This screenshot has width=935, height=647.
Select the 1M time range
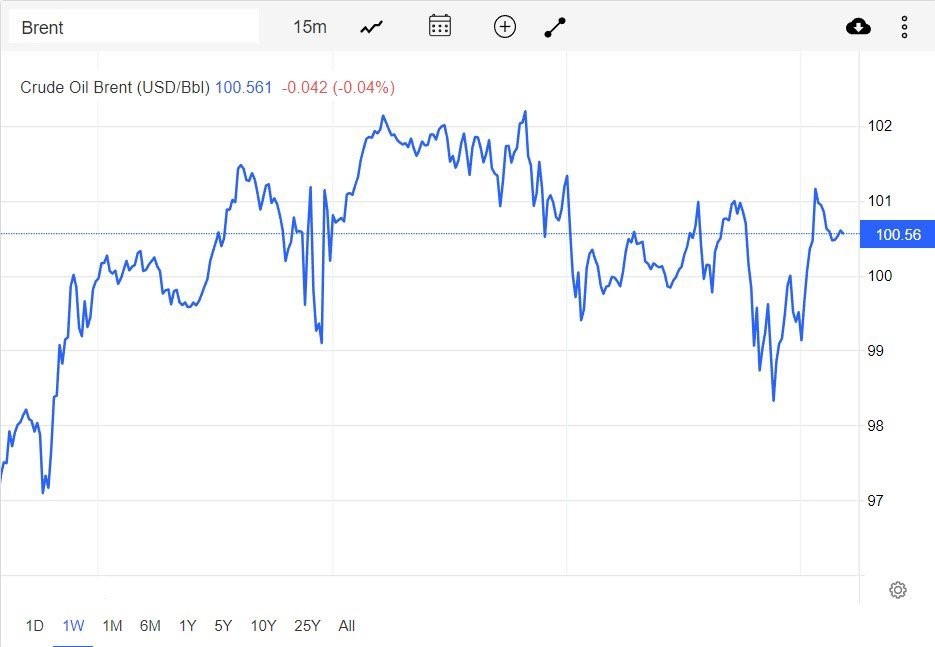(112, 626)
